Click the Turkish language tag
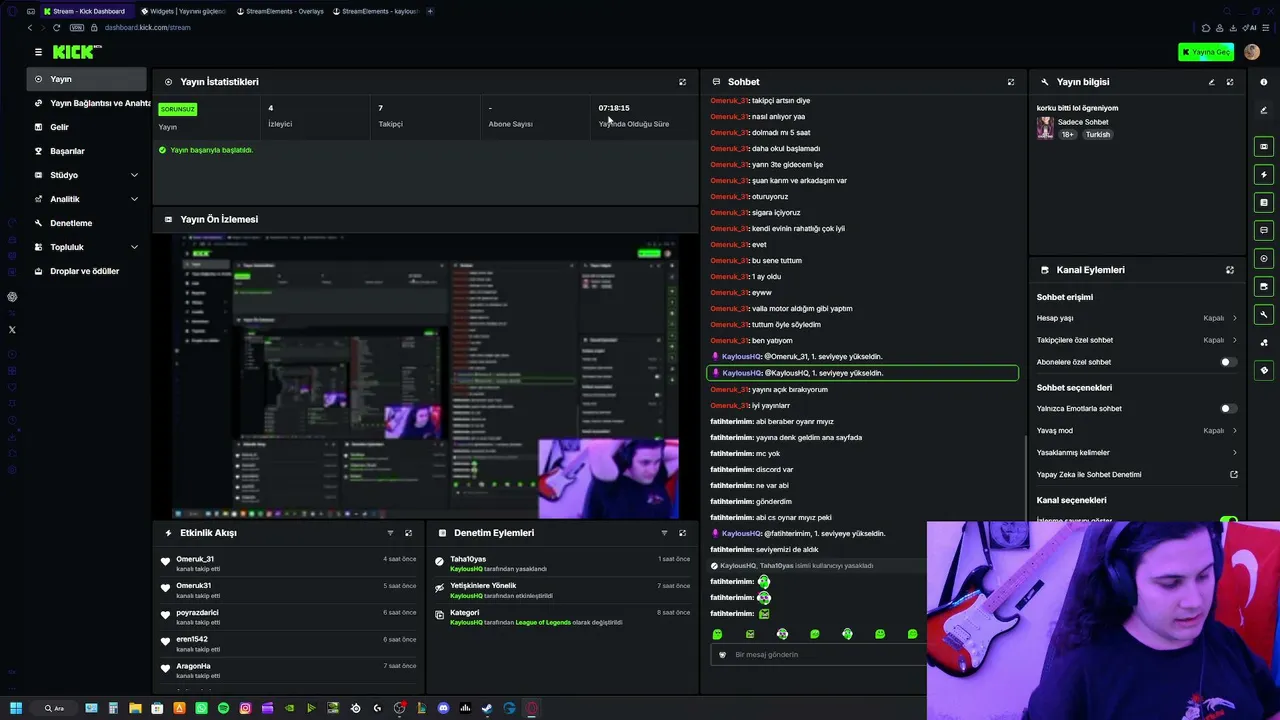 coord(1098,134)
